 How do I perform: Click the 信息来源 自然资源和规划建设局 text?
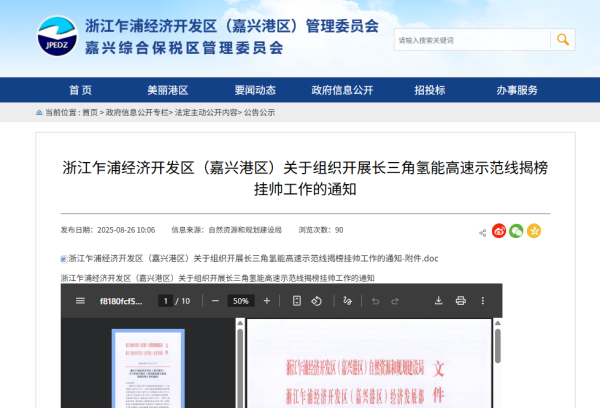click(x=227, y=230)
